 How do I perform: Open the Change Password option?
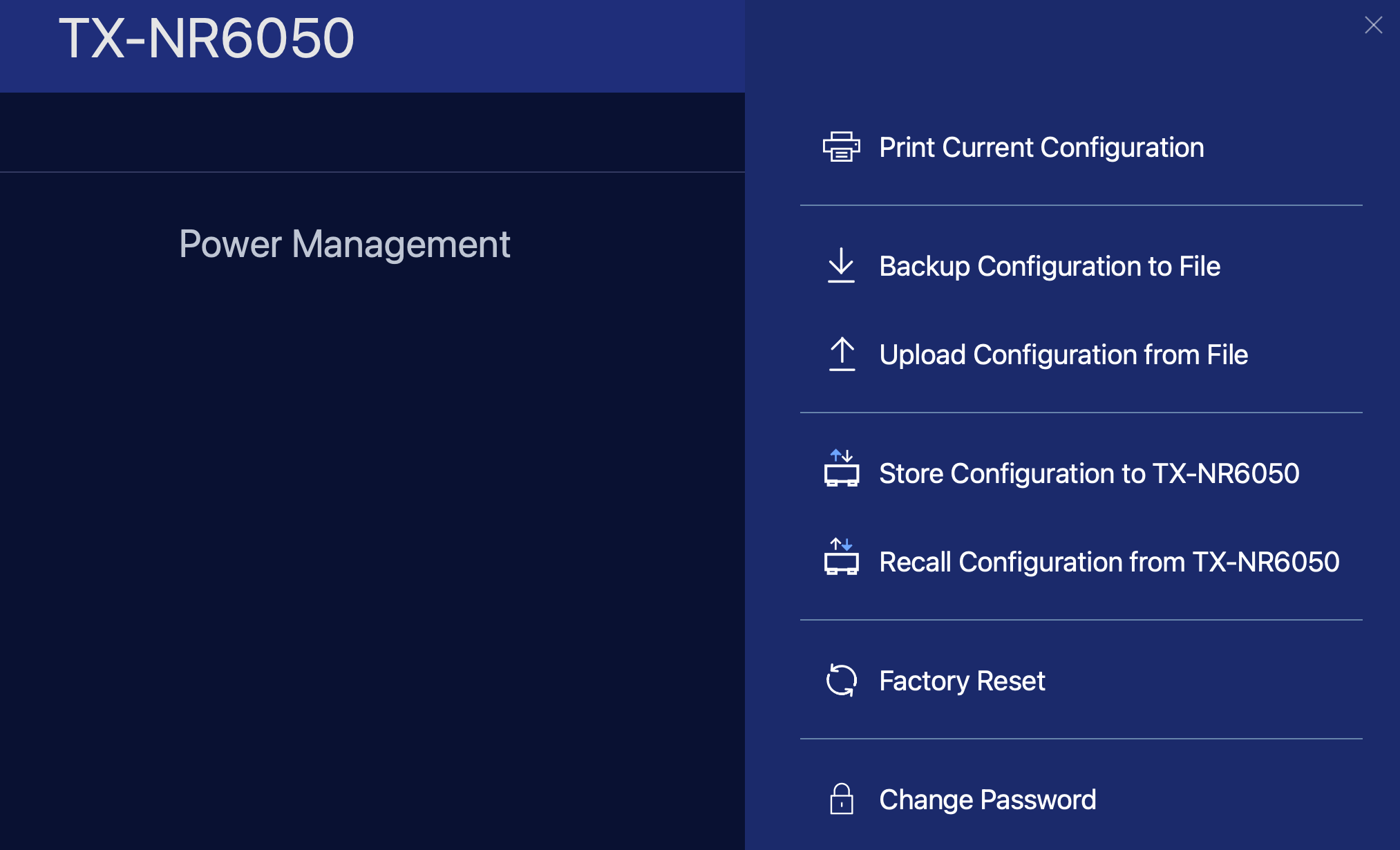(x=987, y=800)
